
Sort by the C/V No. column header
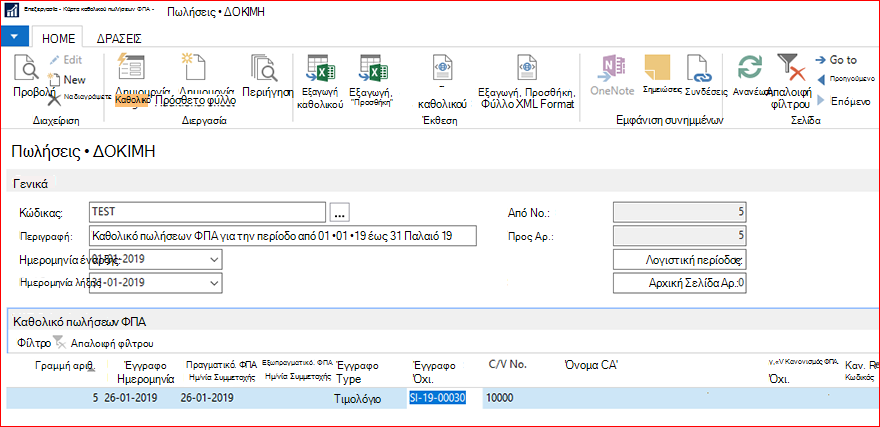click(508, 365)
